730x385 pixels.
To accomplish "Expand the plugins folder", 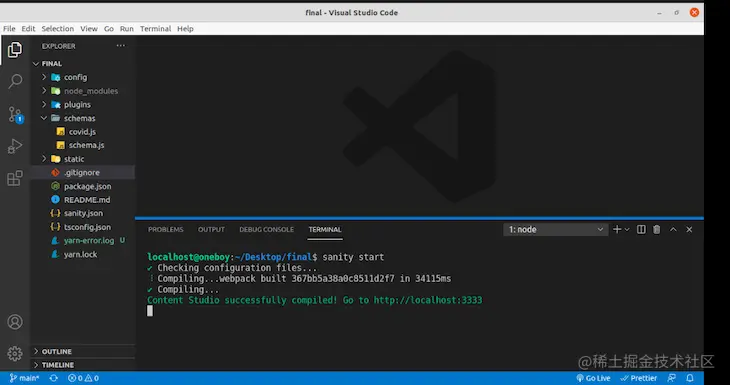I will (x=83, y=104).
